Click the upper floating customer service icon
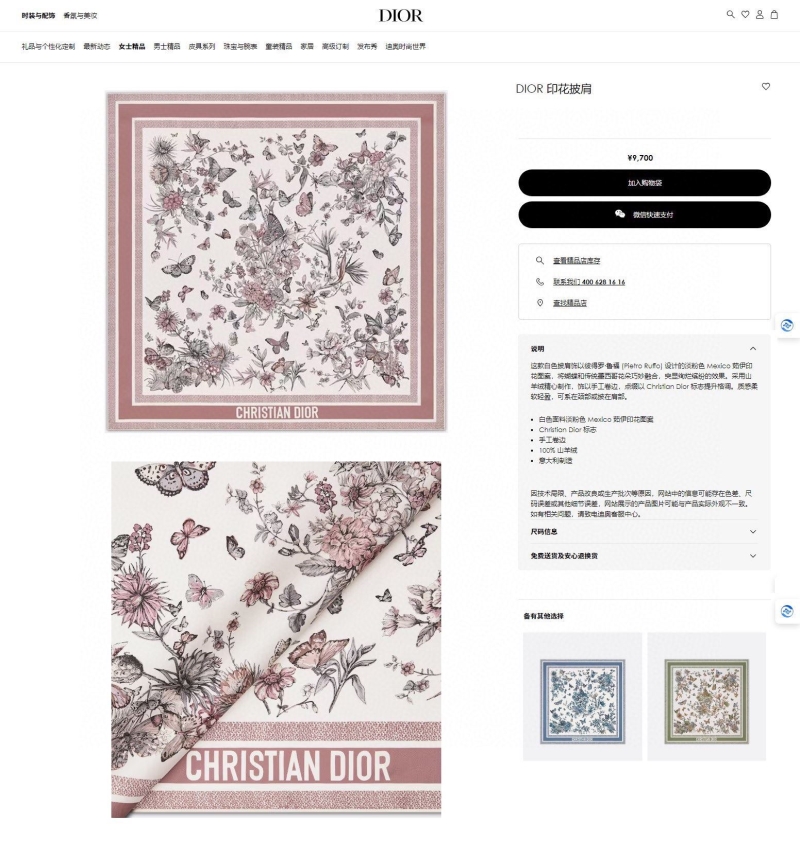 [787, 325]
